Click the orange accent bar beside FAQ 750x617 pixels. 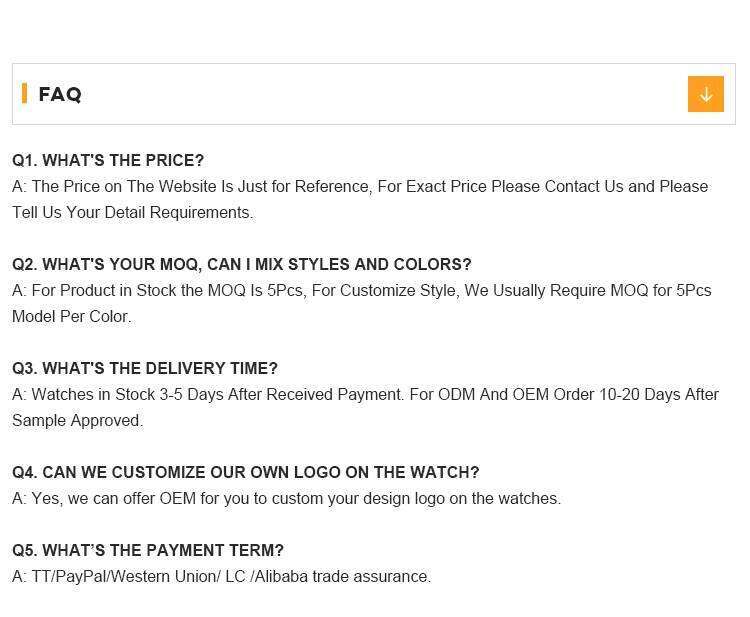(24, 94)
